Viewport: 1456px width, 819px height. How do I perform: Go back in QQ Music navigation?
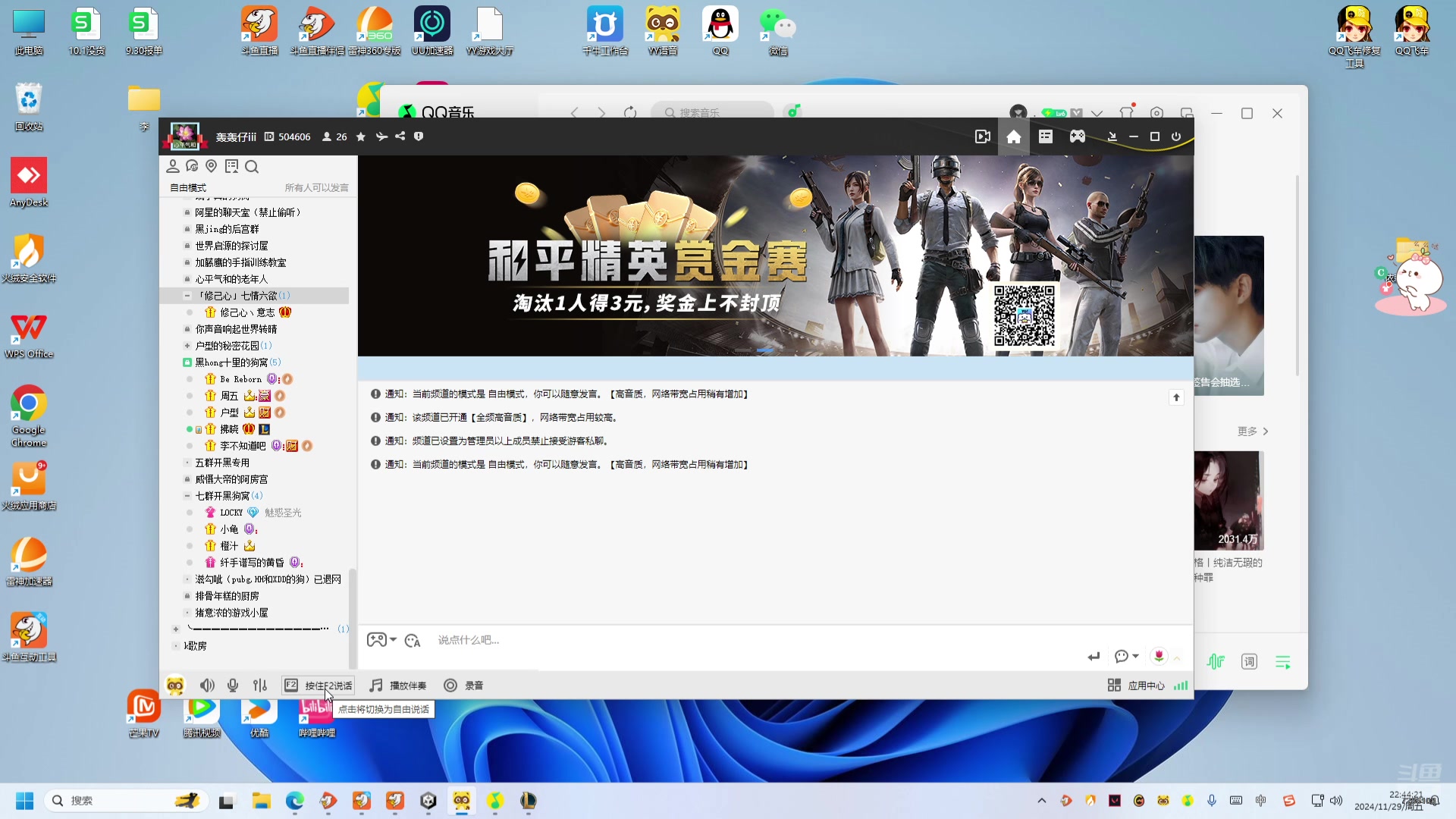[x=575, y=113]
